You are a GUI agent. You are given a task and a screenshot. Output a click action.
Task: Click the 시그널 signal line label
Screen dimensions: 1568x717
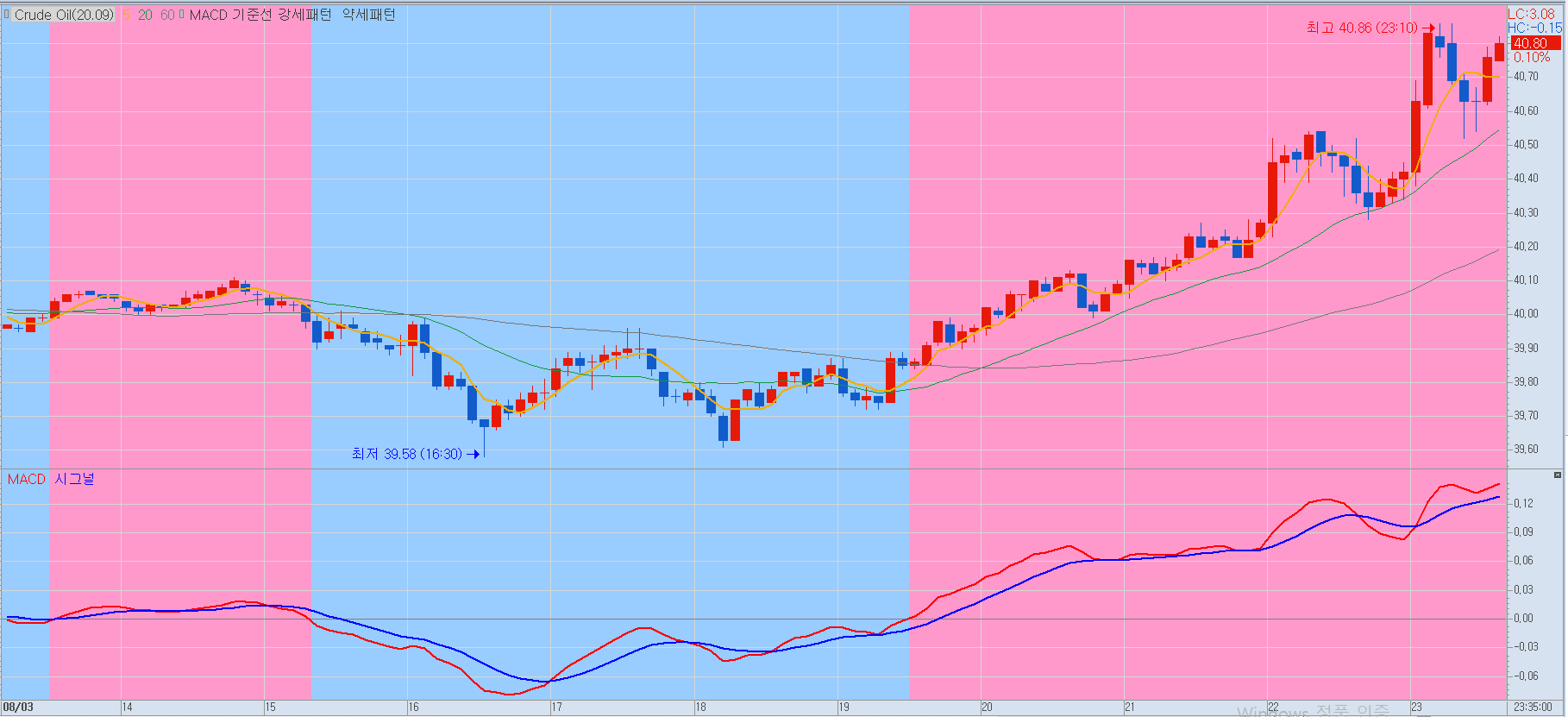tap(75, 479)
